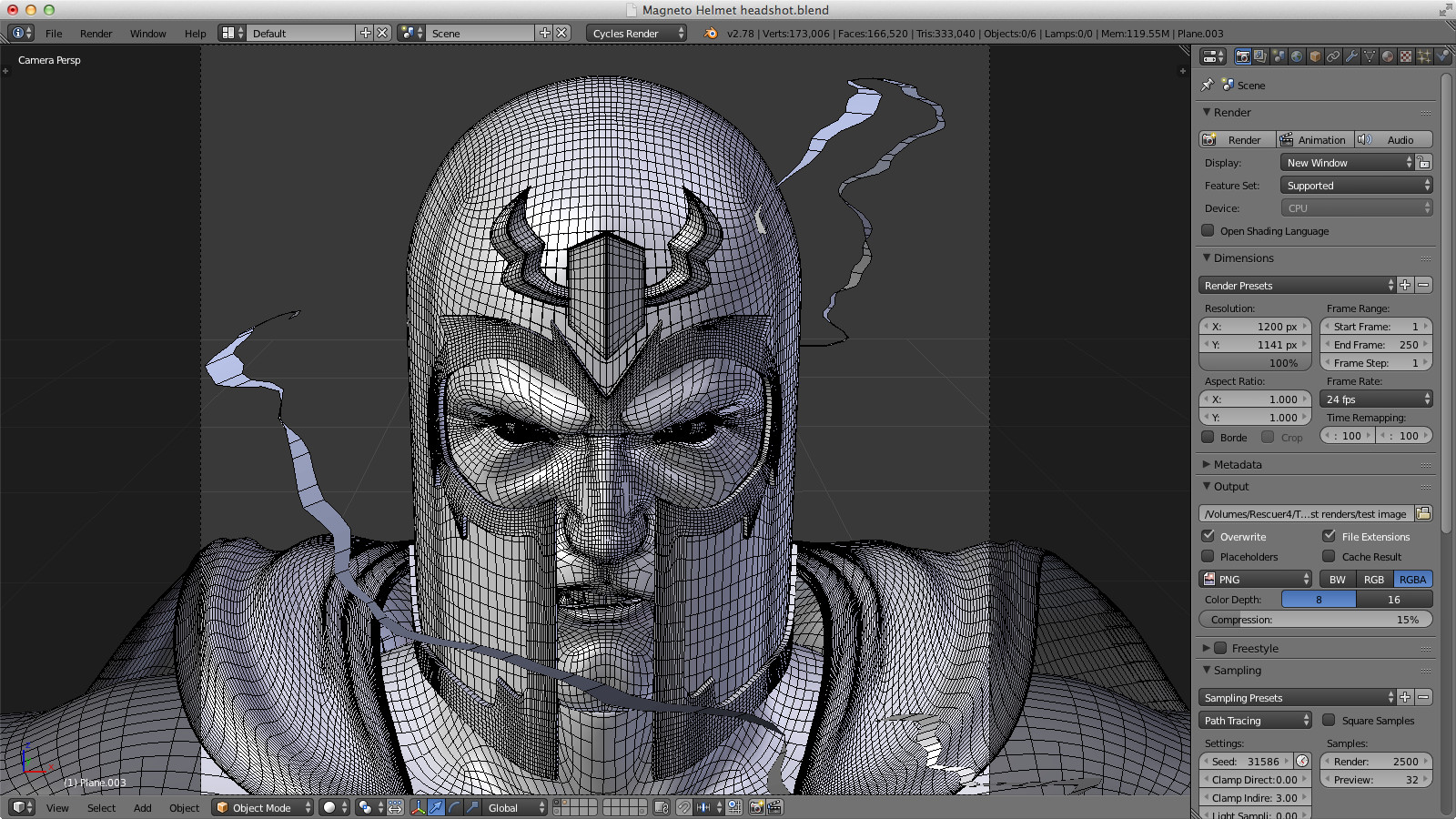Open the Render menu in top bar

pos(96,34)
